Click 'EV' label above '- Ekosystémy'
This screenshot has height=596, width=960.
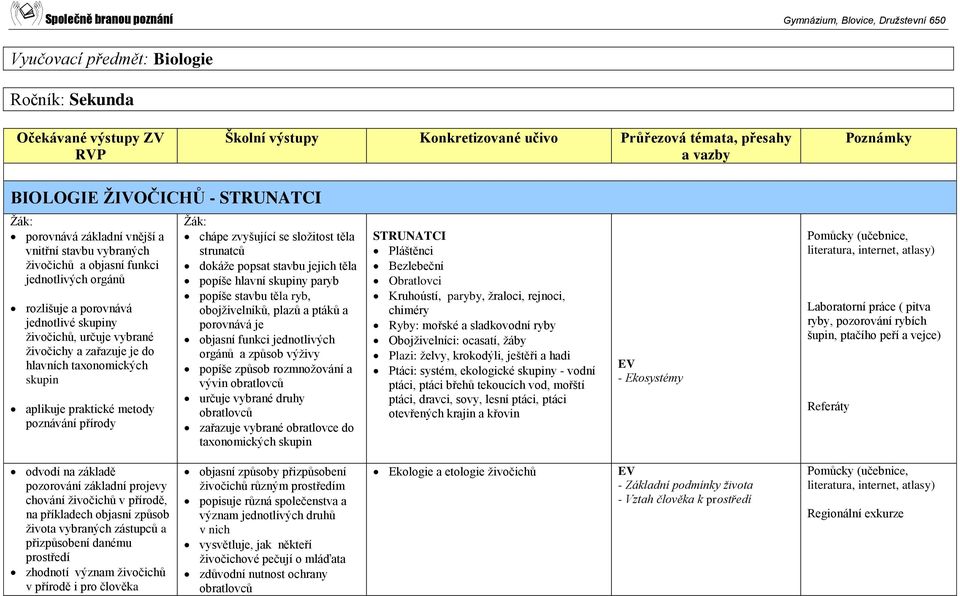pyautogui.click(x=626, y=364)
